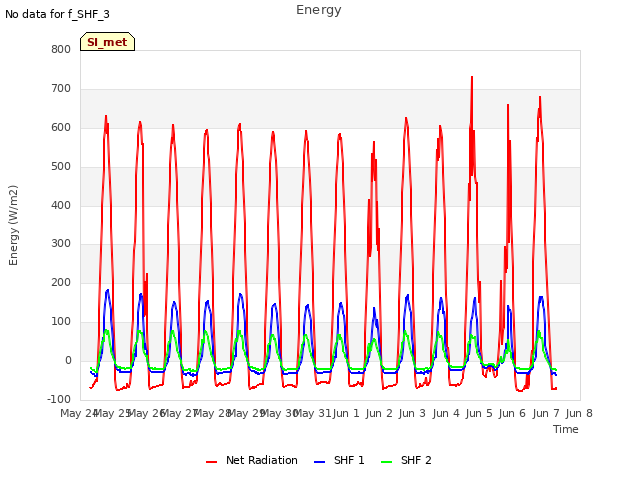Viewport: 640px width, 480px height.
Task: Click the Jun 8 x-axis date label
Action: [x=579, y=413]
